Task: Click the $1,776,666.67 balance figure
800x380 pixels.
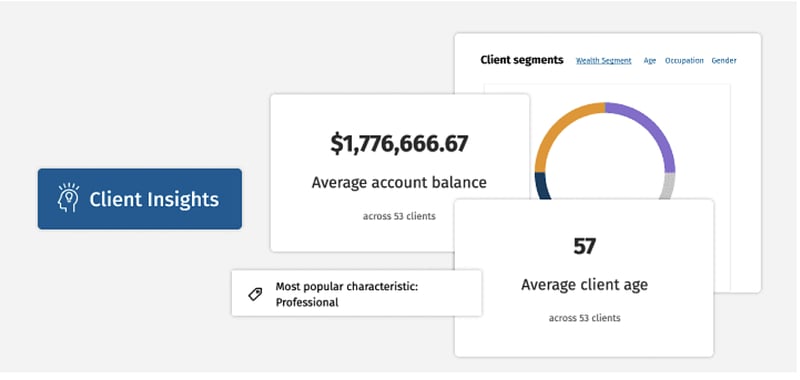Action: pyautogui.click(x=399, y=143)
